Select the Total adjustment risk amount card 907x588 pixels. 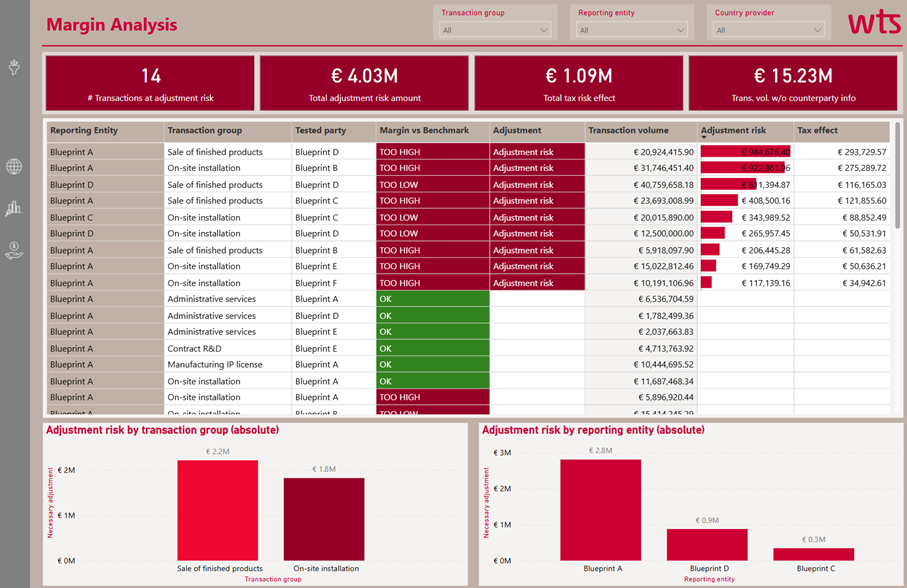tap(364, 83)
